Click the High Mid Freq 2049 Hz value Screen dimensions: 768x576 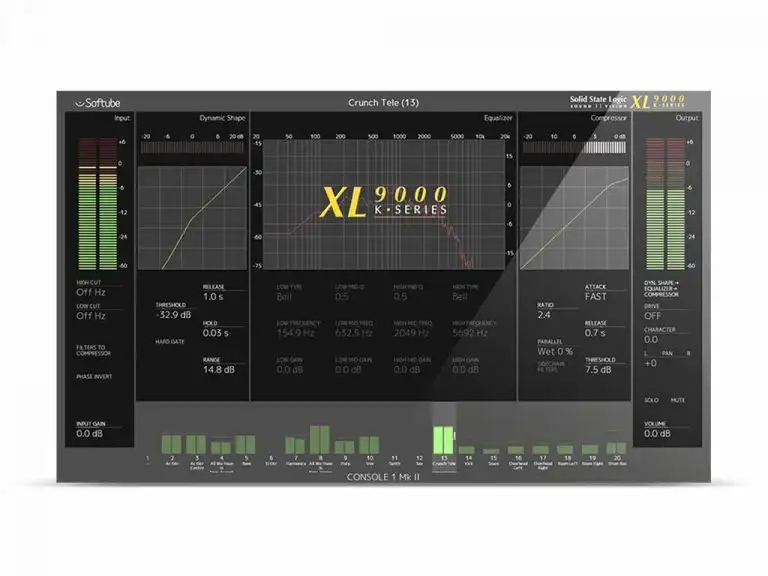pos(411,333)
